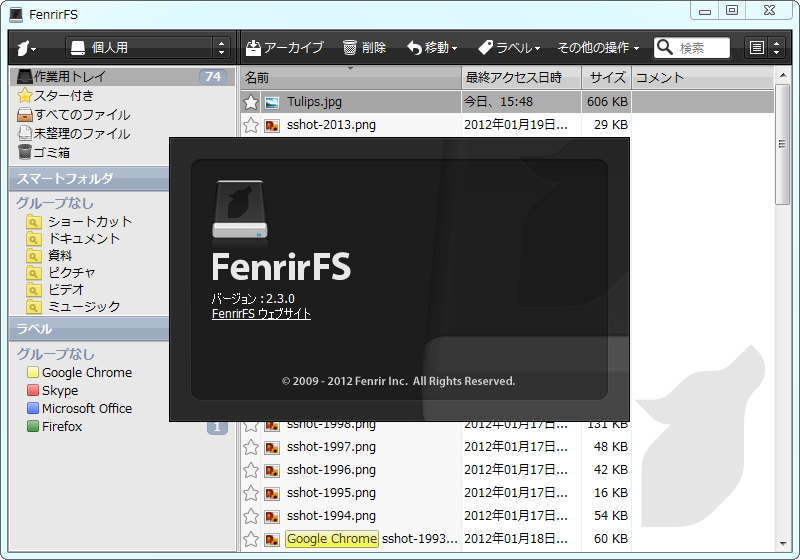Click the 74 count badge on 作業用トレイ

(x=213, y=77)
